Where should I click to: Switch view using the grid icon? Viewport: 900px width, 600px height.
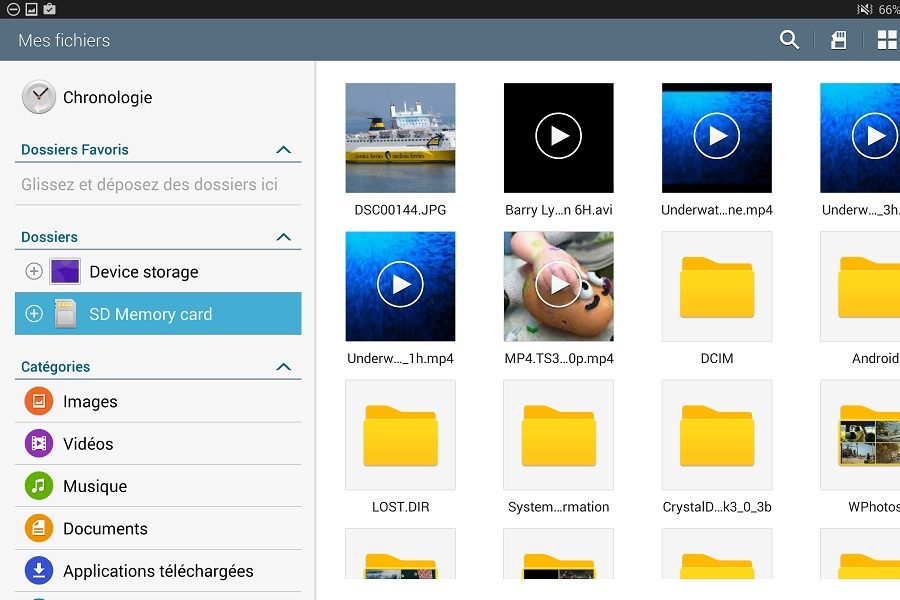[x=888, y=40]
